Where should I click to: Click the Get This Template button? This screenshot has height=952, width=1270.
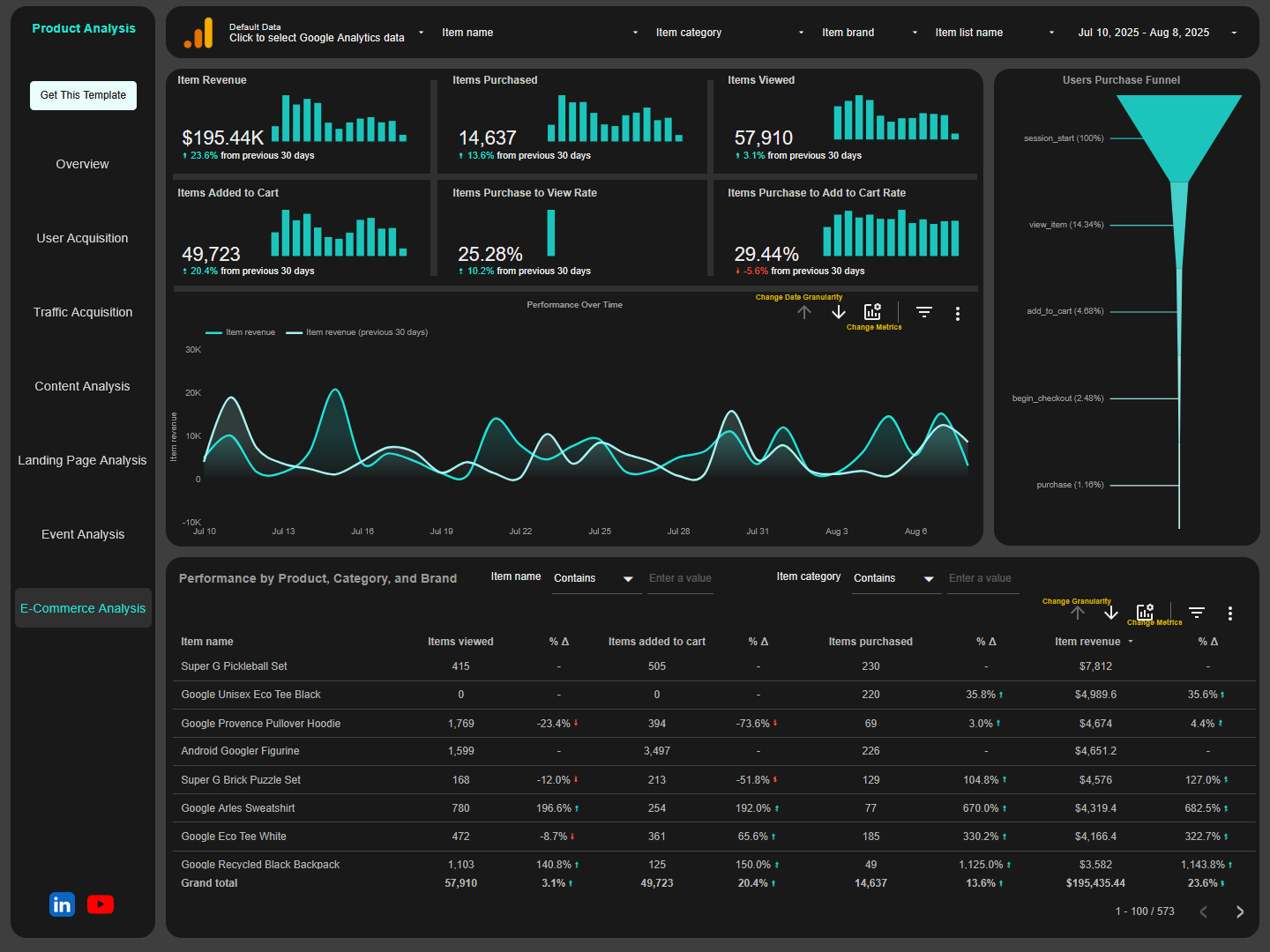(83, 95)
